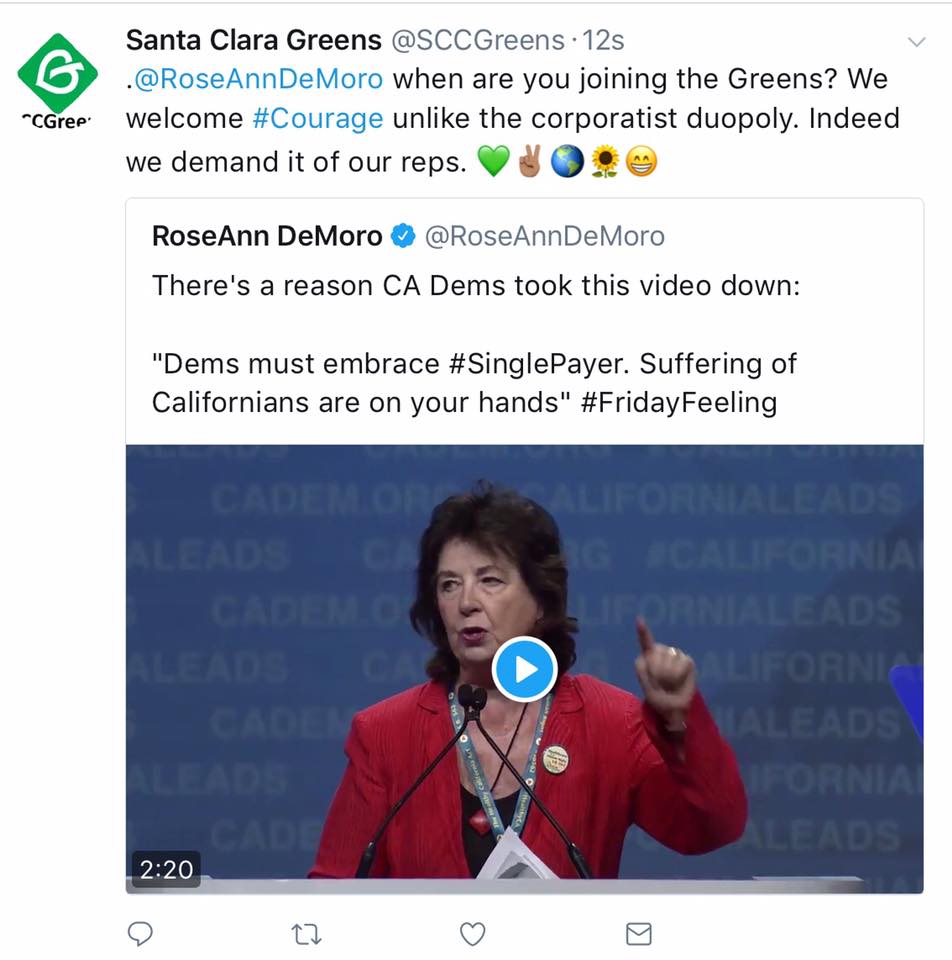Open the #Courage hashtag
The image size is (952, 960).
(x=318, y=118)
